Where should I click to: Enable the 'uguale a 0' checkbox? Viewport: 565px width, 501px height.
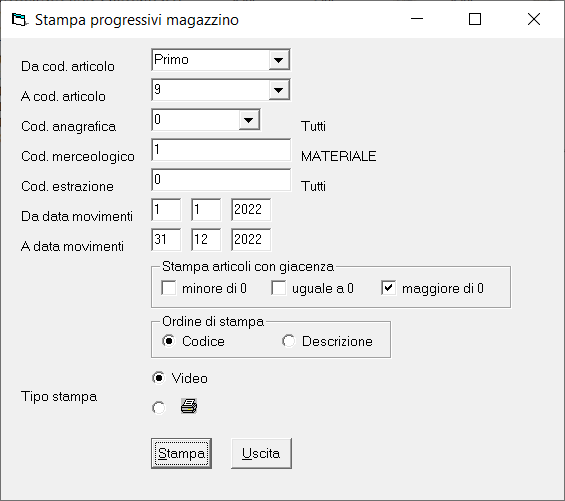pos(279,288)
